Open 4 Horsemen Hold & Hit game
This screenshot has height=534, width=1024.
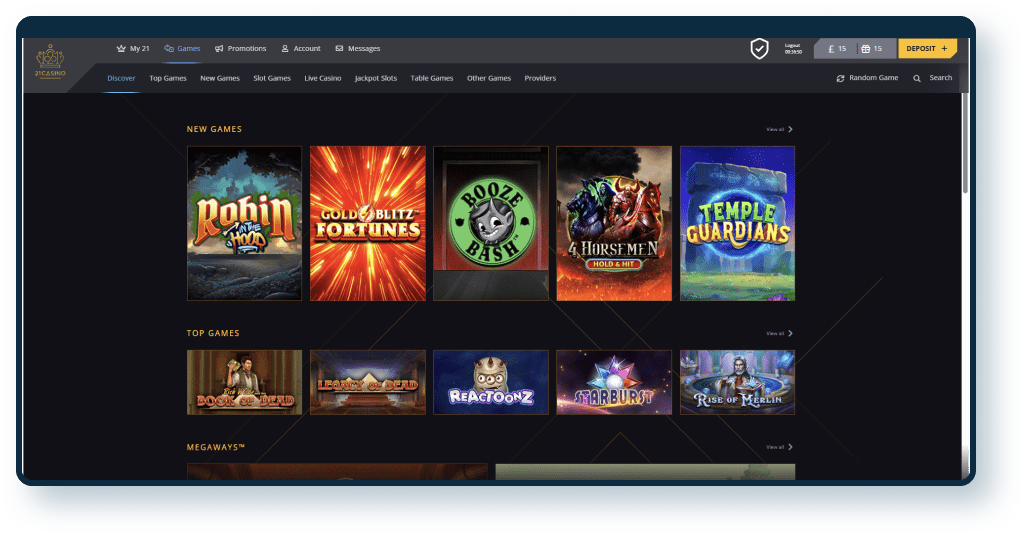click(x=614, y=223)
